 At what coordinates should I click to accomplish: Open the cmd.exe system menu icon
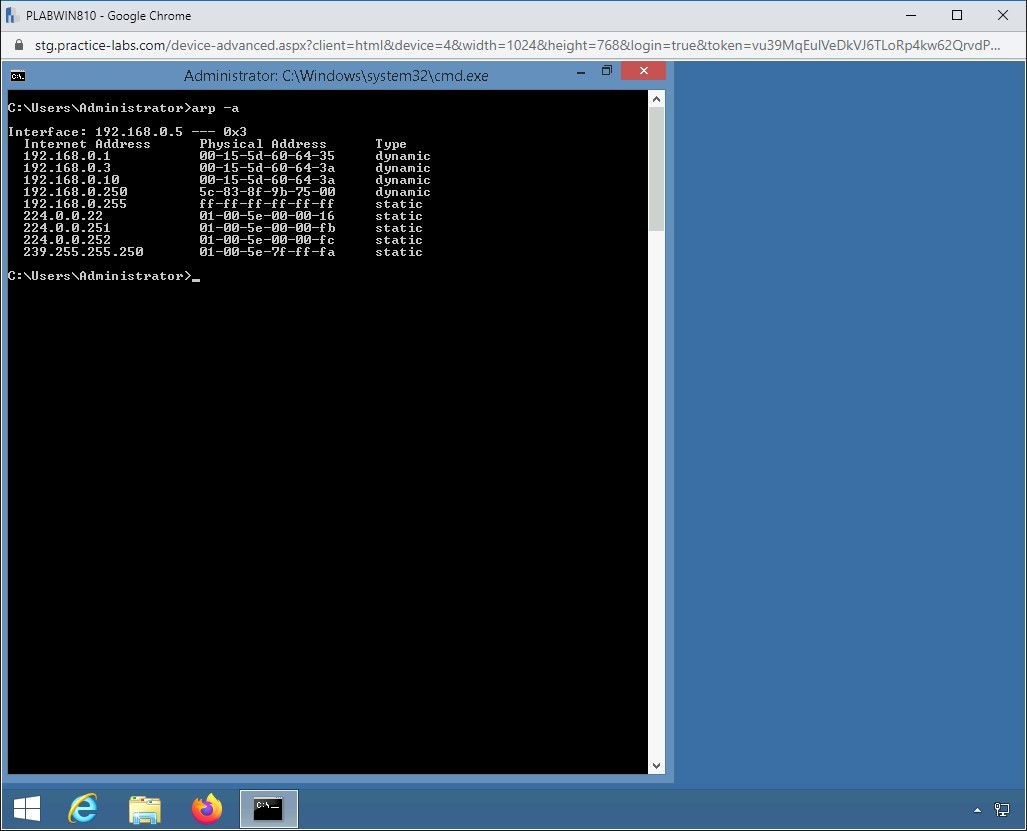(x=16, y=75)
